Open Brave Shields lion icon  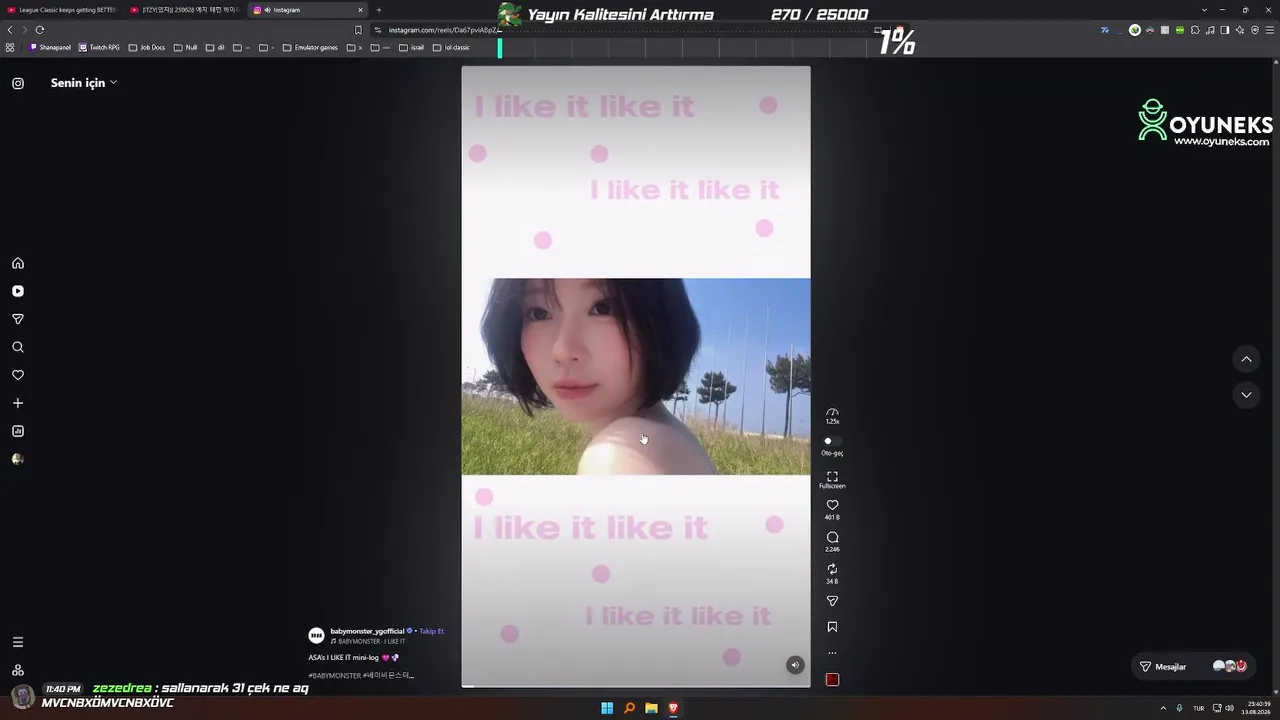coord(898,30)
